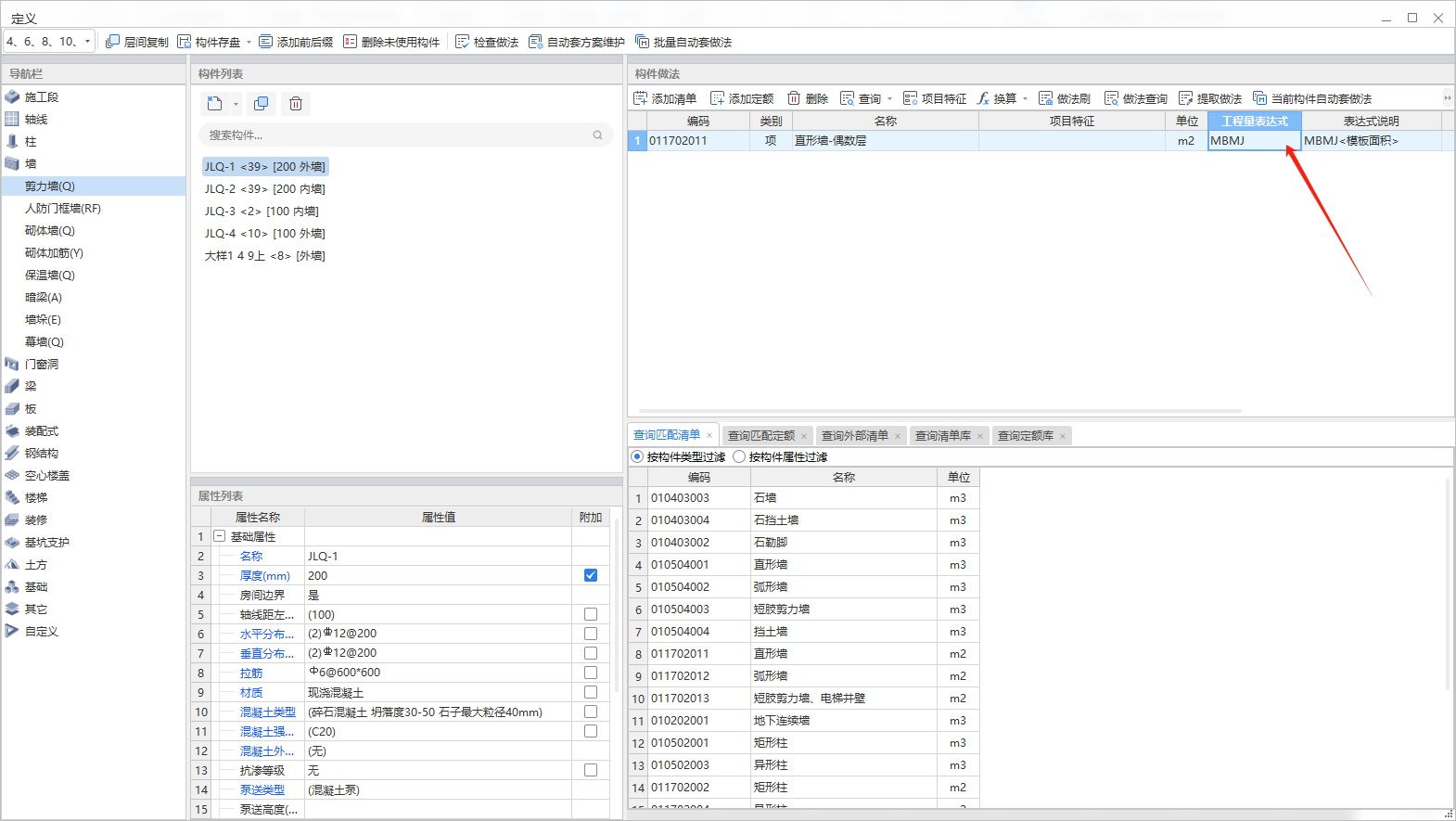Screen dimensions: 1456x821
Task: Click the 构件存盘 icon
Action: pos(185,42)
